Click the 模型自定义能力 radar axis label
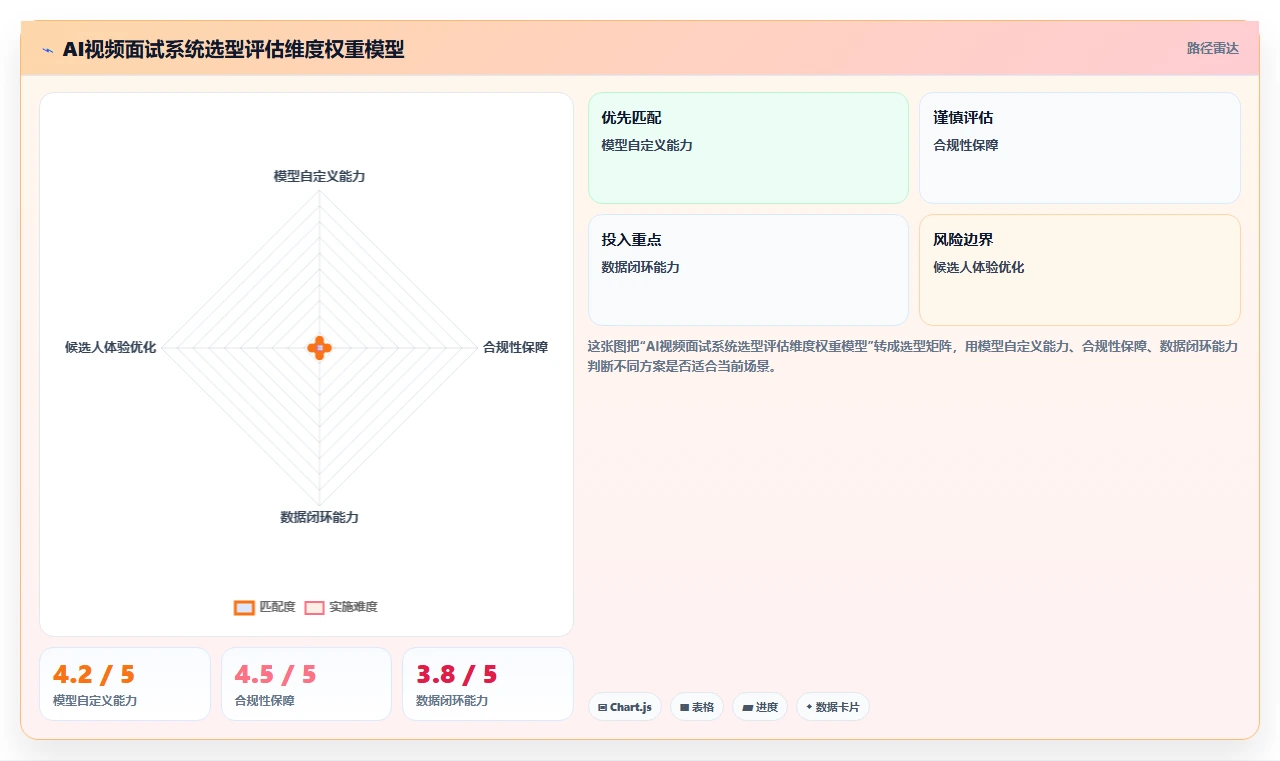The width and height of the screenshot is (1280, 761). click(x=319, y=176)
